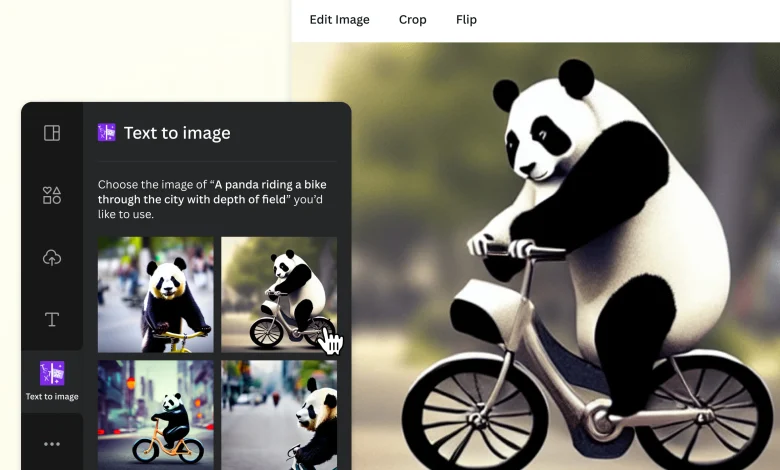The image size is (780, 470).
Task: Click Flip in the toolbar
Action: pos(466,19)
